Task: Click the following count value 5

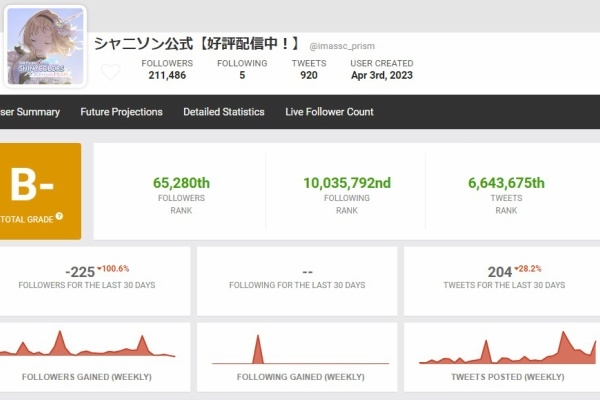Action: (x=242, y=75)
